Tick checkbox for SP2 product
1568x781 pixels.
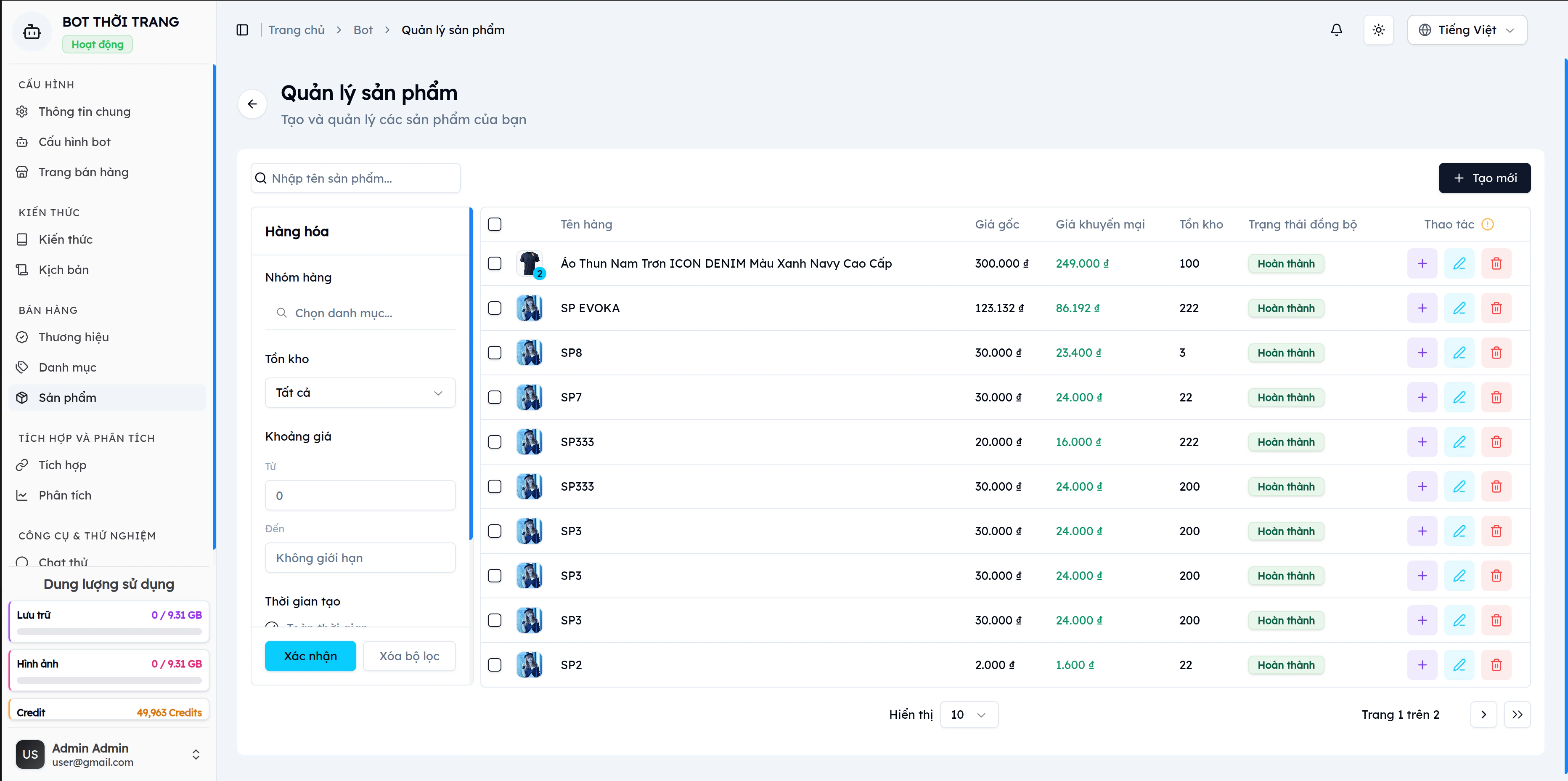495,664
